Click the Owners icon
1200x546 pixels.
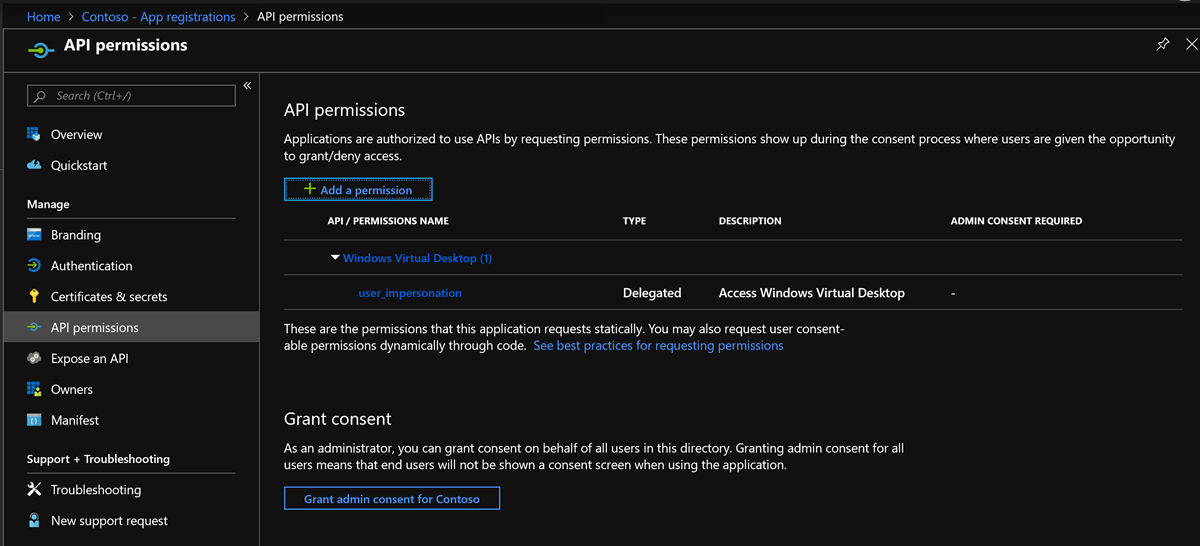[x=34, y=389]
